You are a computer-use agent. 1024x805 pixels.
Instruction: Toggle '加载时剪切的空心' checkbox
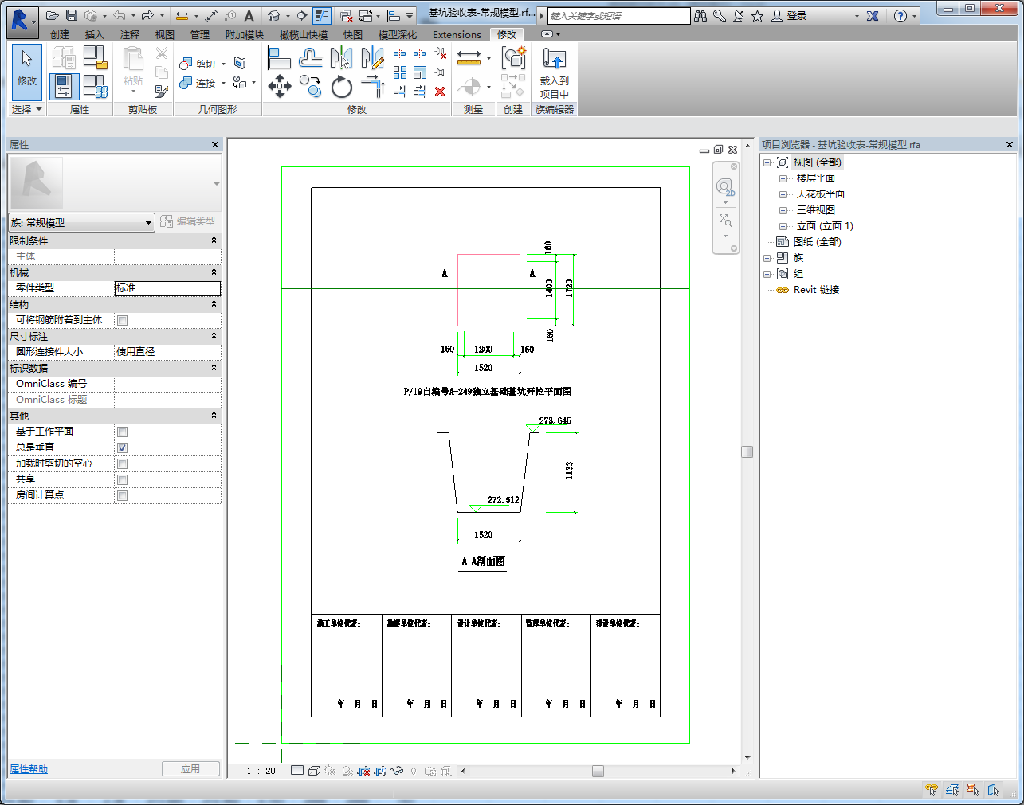coord(122,464)
